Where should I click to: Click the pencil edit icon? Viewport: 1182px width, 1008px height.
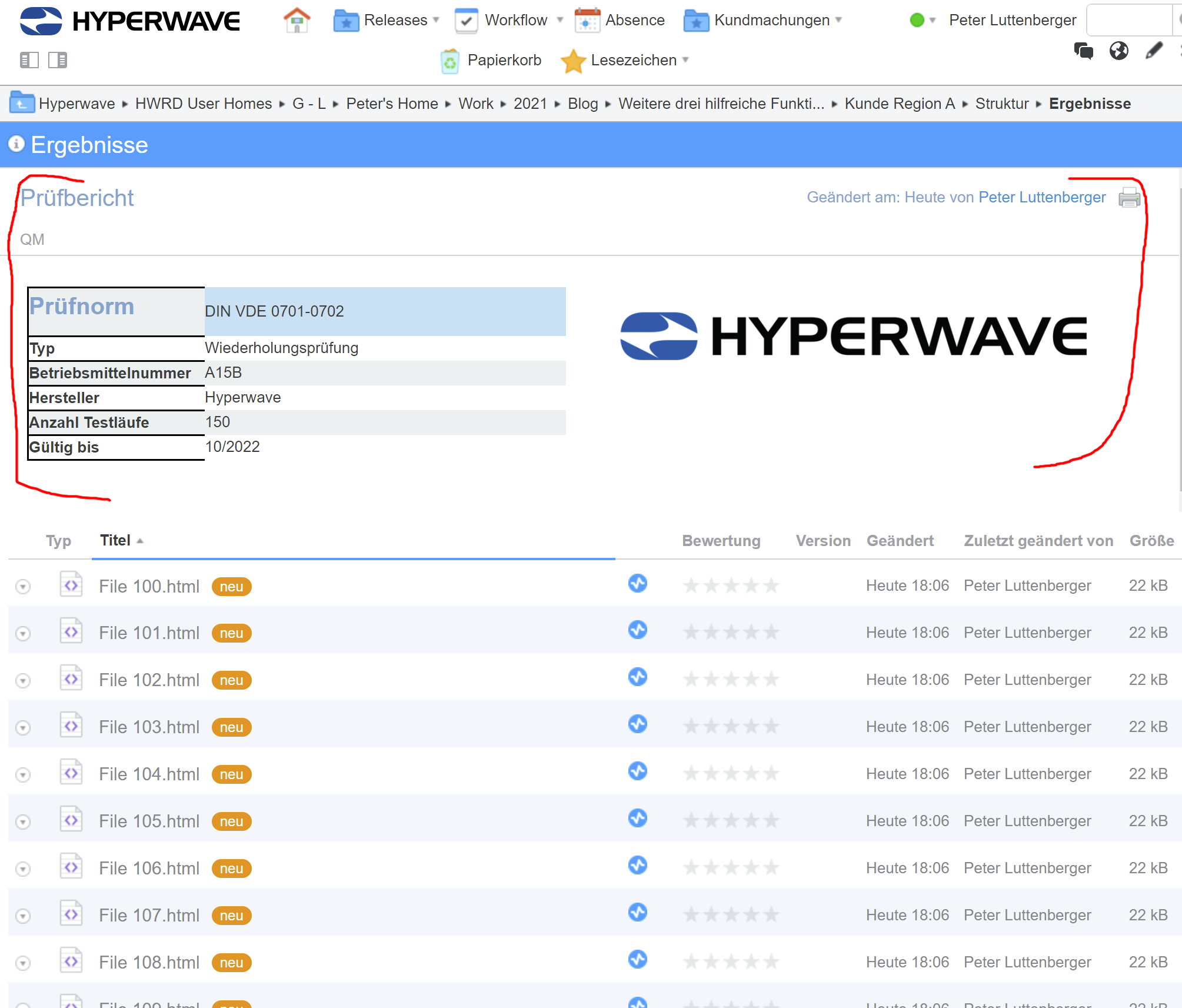point(1154,51)
